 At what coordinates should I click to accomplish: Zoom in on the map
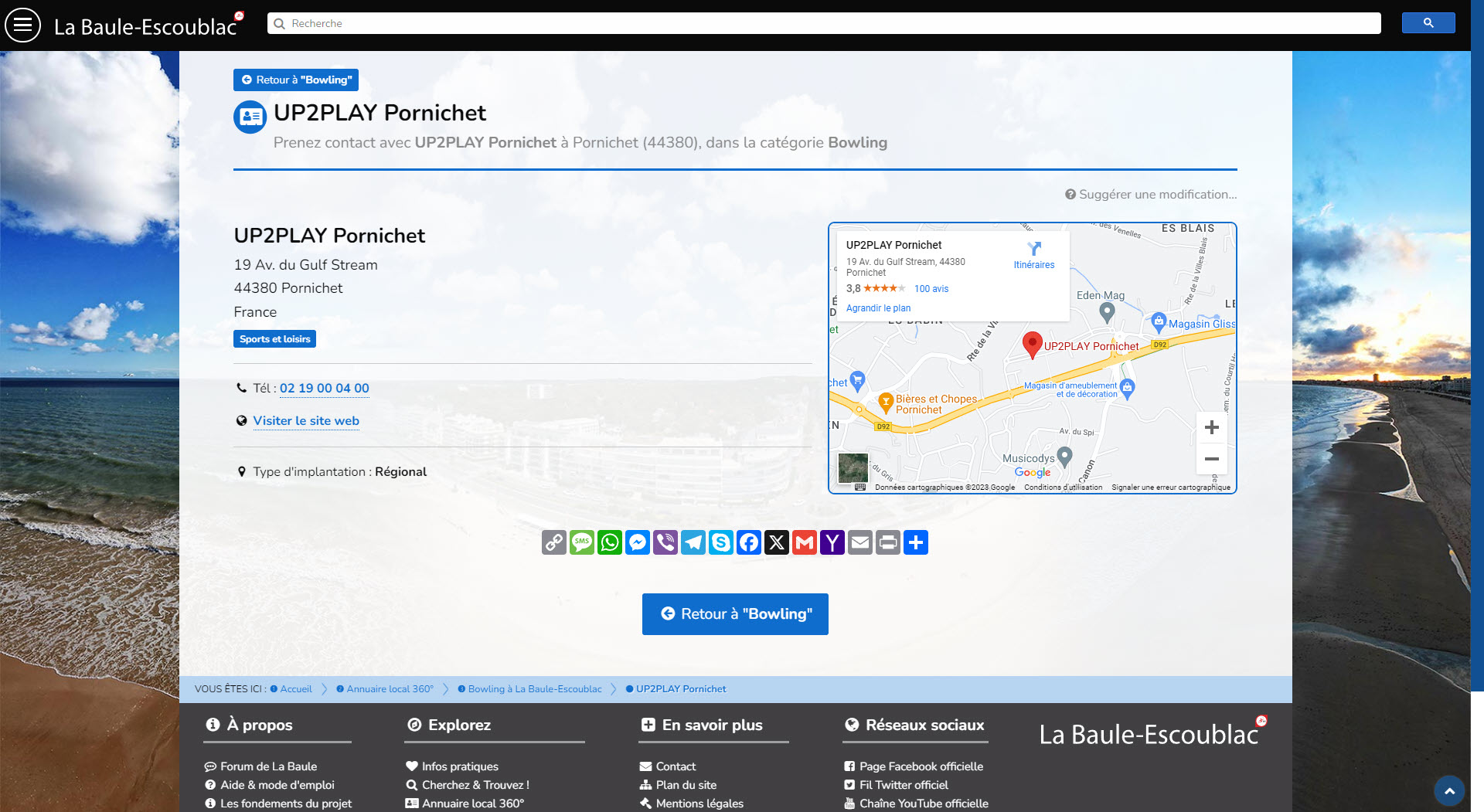[1211, 427]
